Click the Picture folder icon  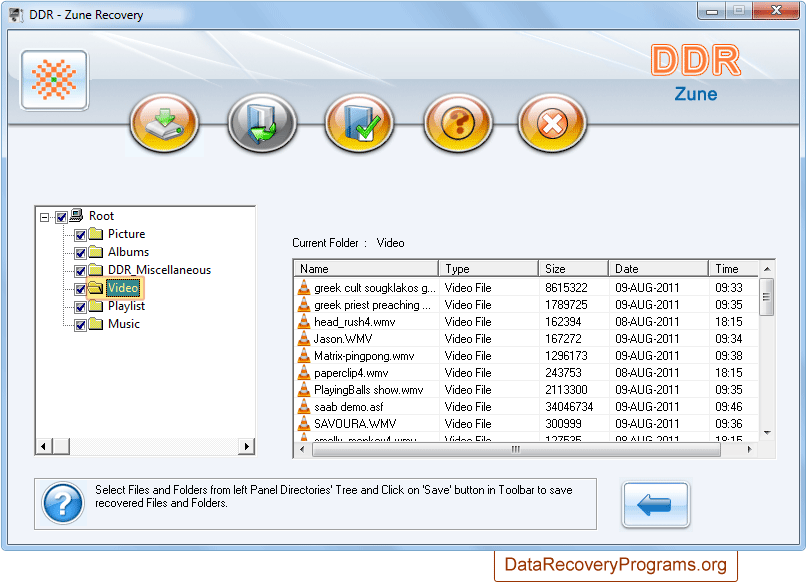[96, 234]
